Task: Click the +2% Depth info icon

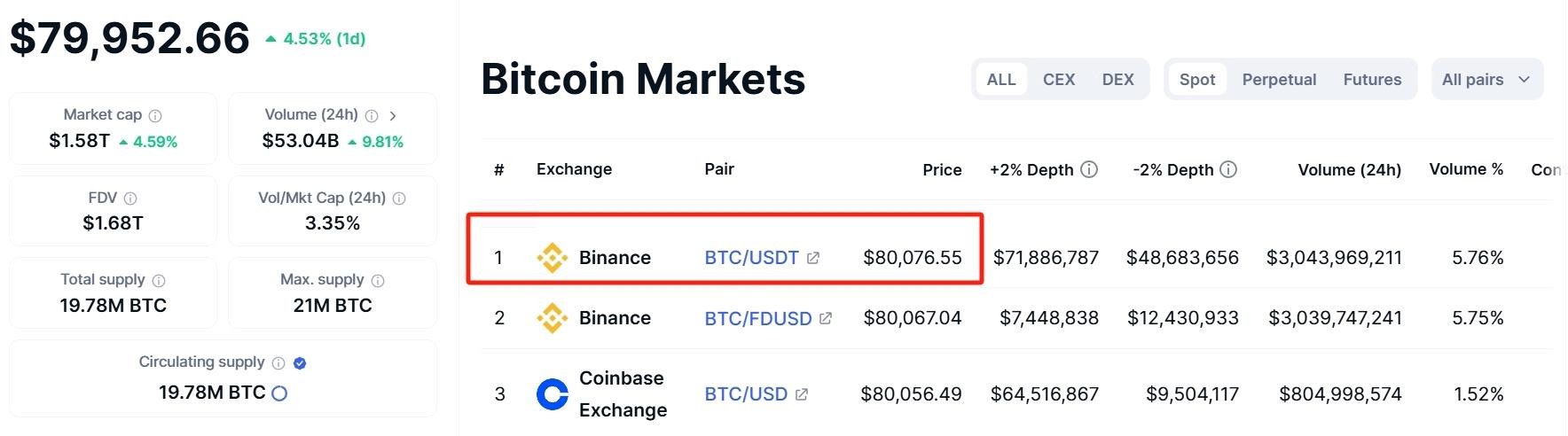Action: click(1089, 169)
